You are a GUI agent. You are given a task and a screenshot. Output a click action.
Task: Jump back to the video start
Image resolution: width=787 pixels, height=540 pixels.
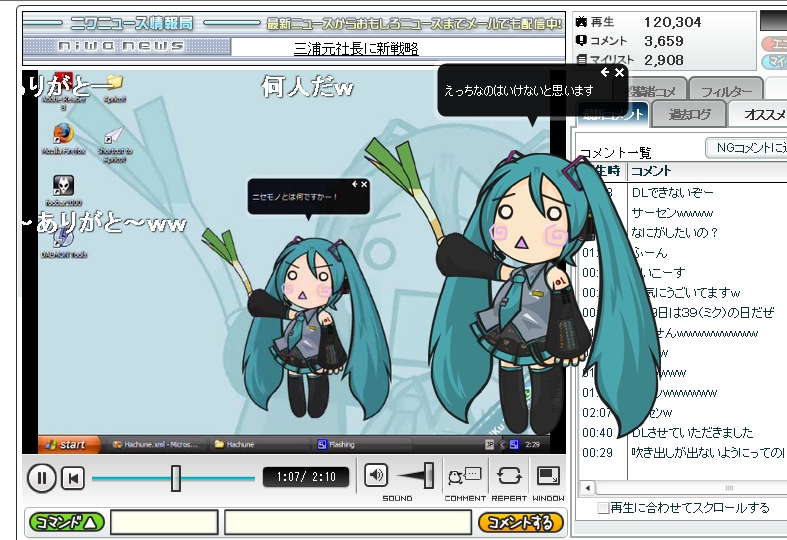tap(73, 478)
